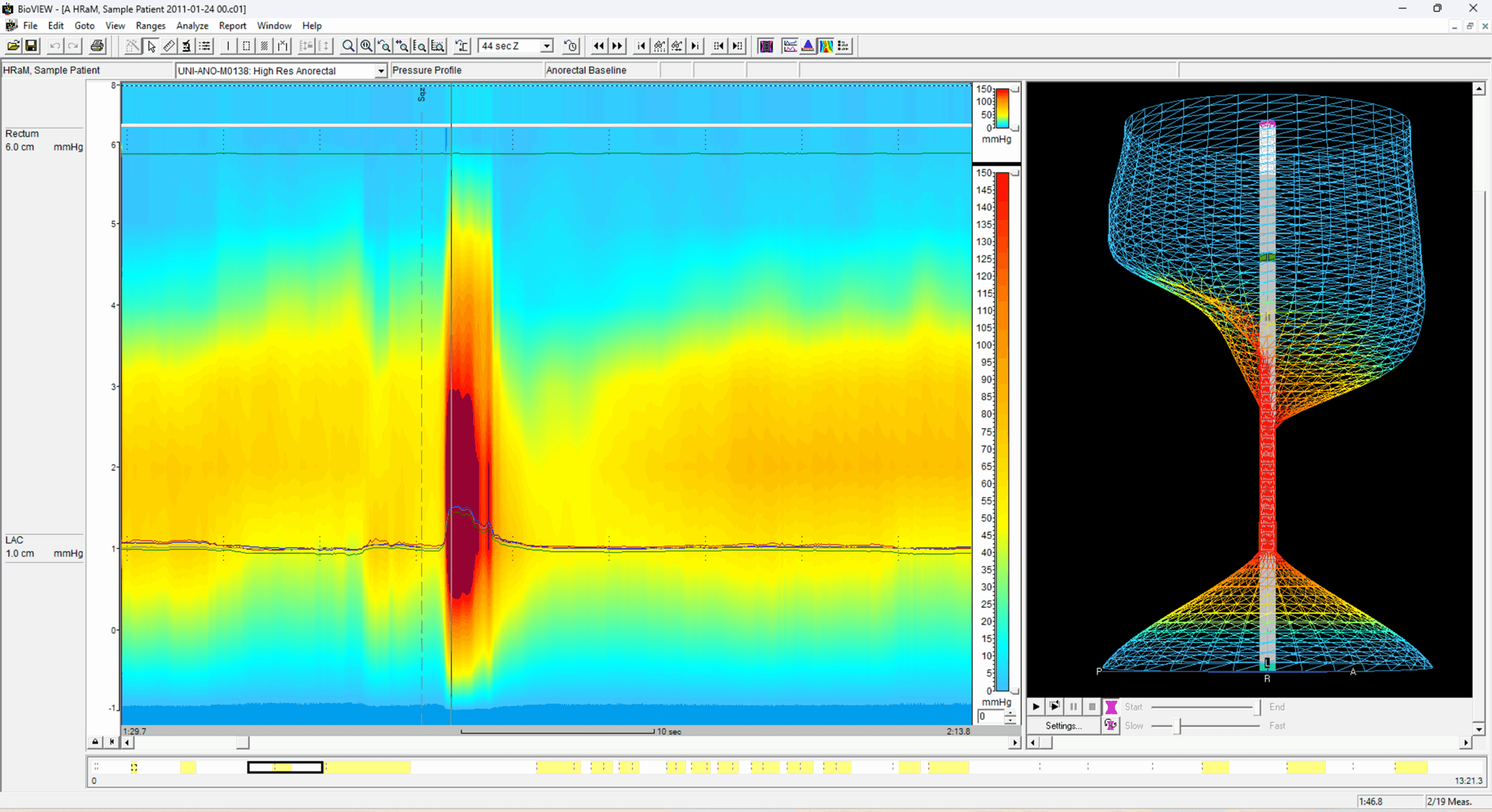Rewind to the previous page of data
1492x812 pixels.
tap(599, 45)
